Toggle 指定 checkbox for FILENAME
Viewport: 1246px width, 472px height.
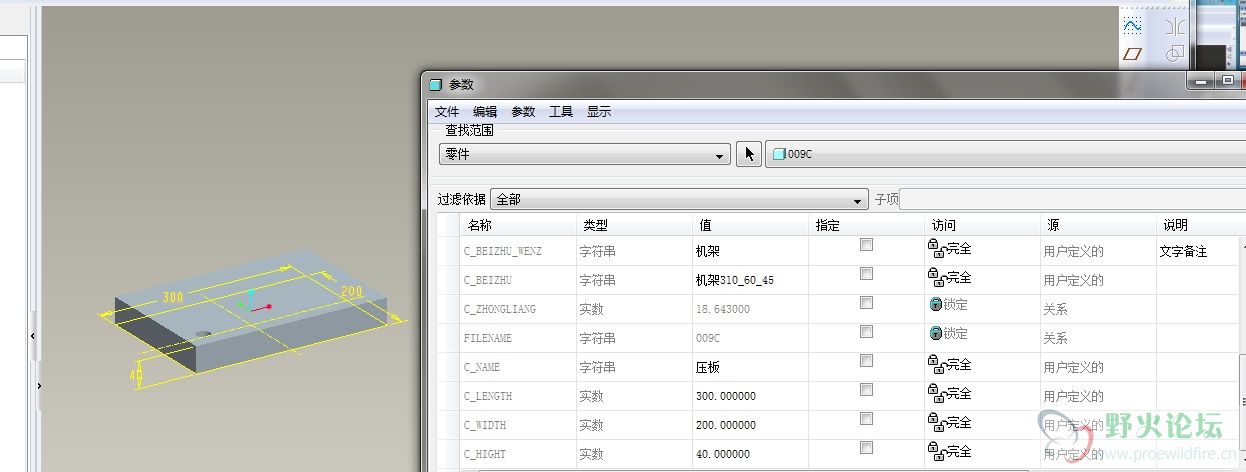pos(866,331)
